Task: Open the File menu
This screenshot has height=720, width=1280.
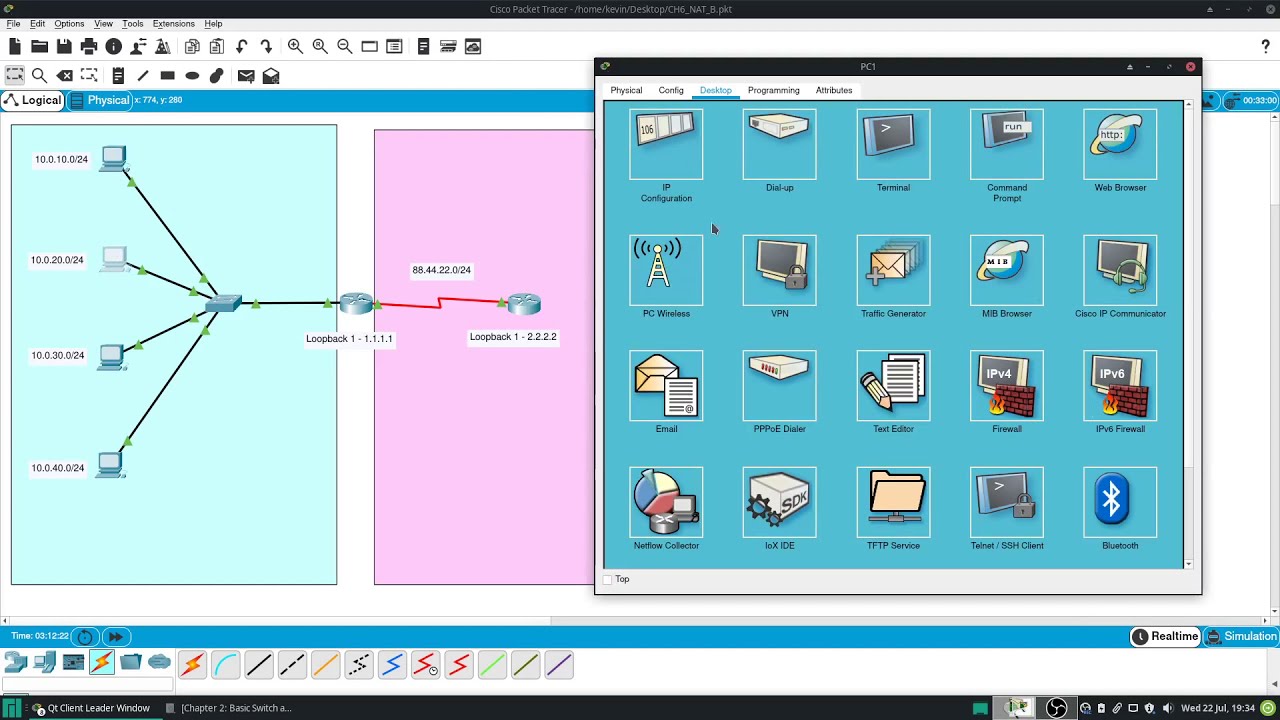Action: pyautogui.click(x=14, y=23)
